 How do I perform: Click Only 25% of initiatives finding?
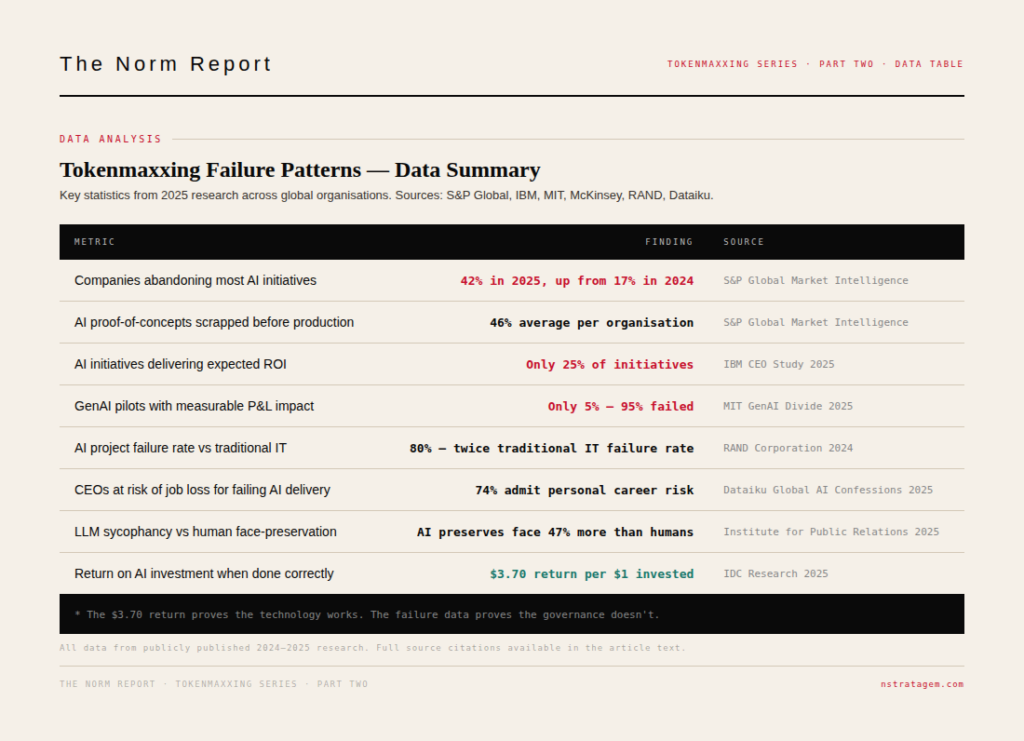coord(610,364)
